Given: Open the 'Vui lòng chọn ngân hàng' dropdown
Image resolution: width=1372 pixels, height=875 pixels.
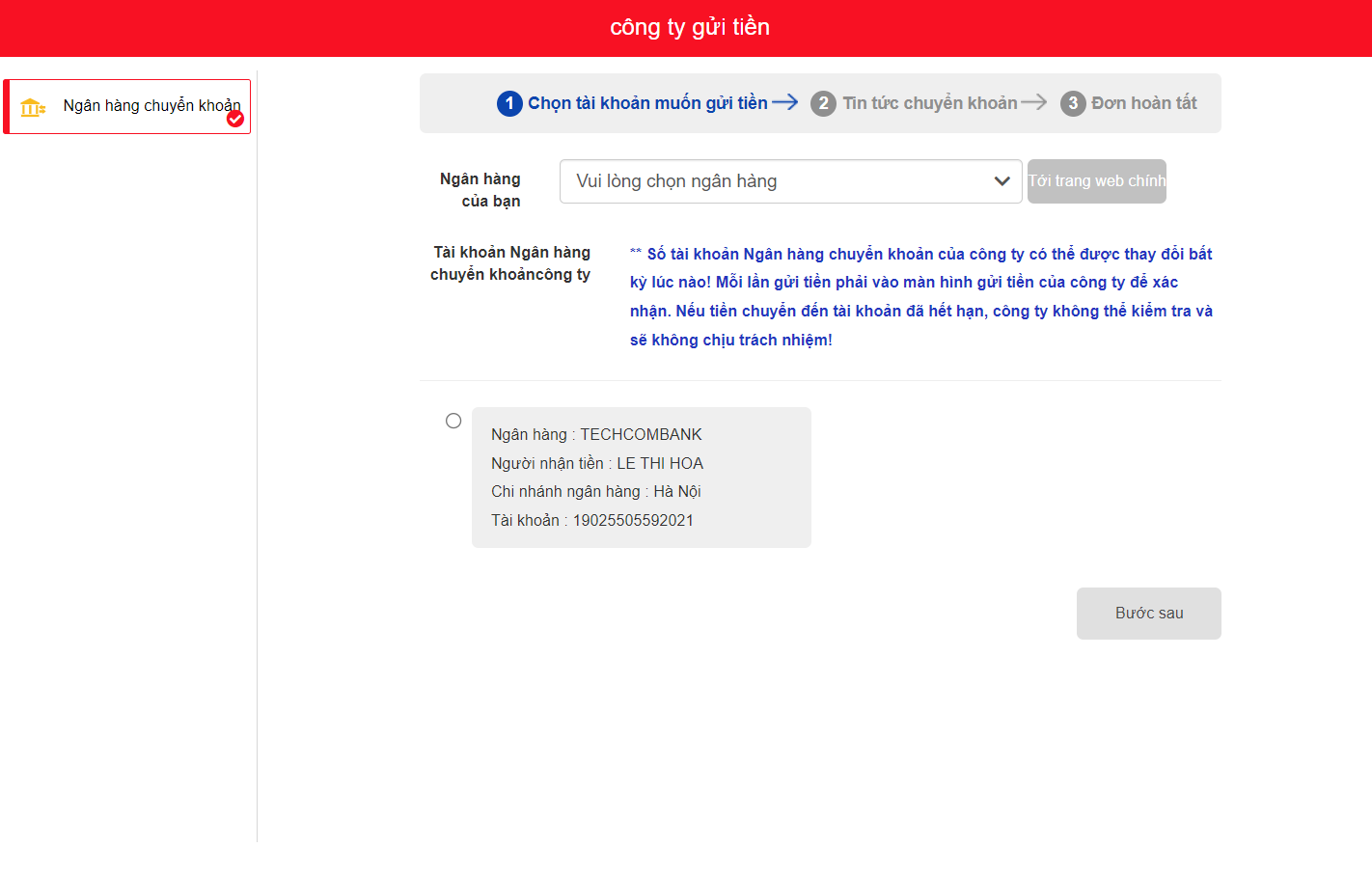Looking at the screenshot, I should click(790, 181).
